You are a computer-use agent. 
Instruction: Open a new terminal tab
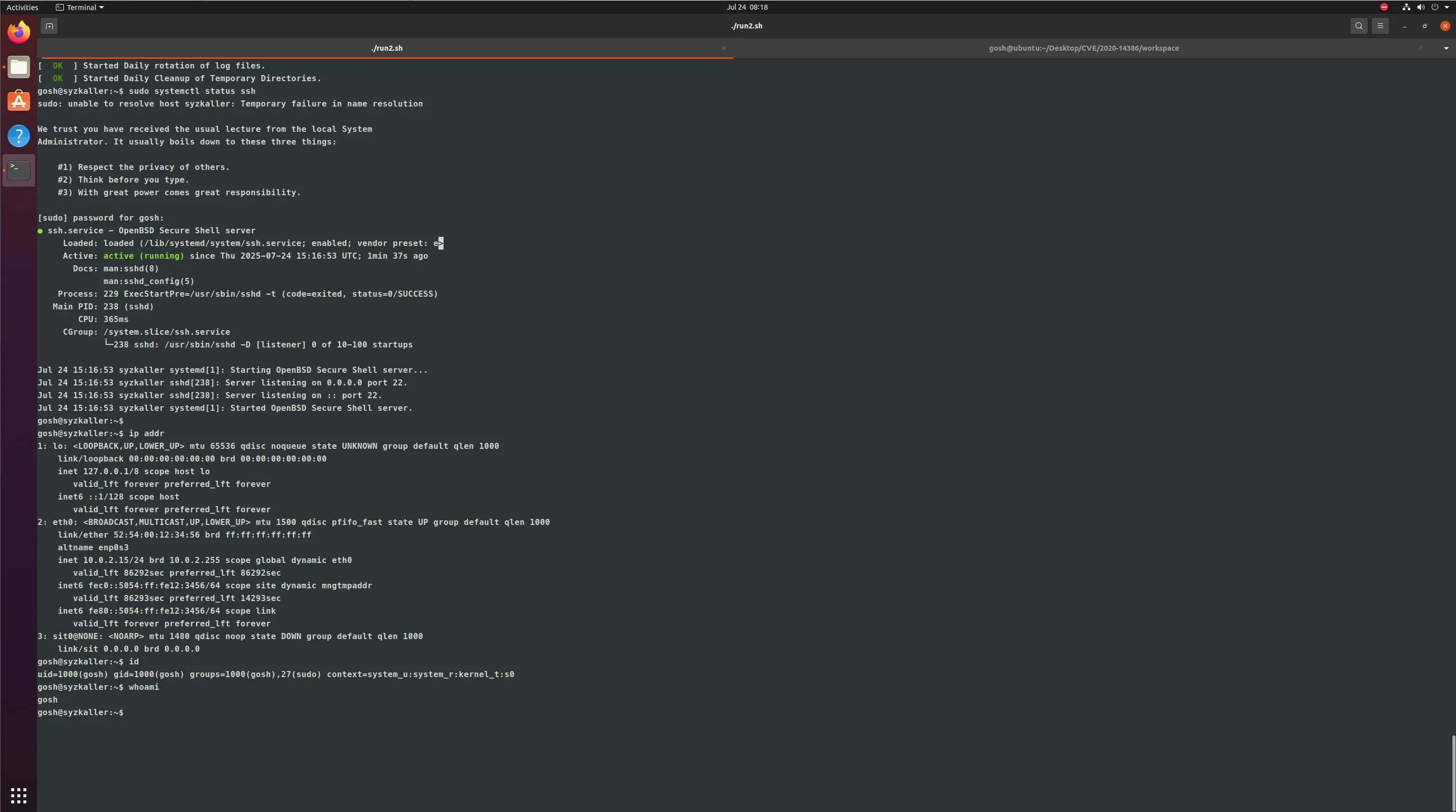49,26
